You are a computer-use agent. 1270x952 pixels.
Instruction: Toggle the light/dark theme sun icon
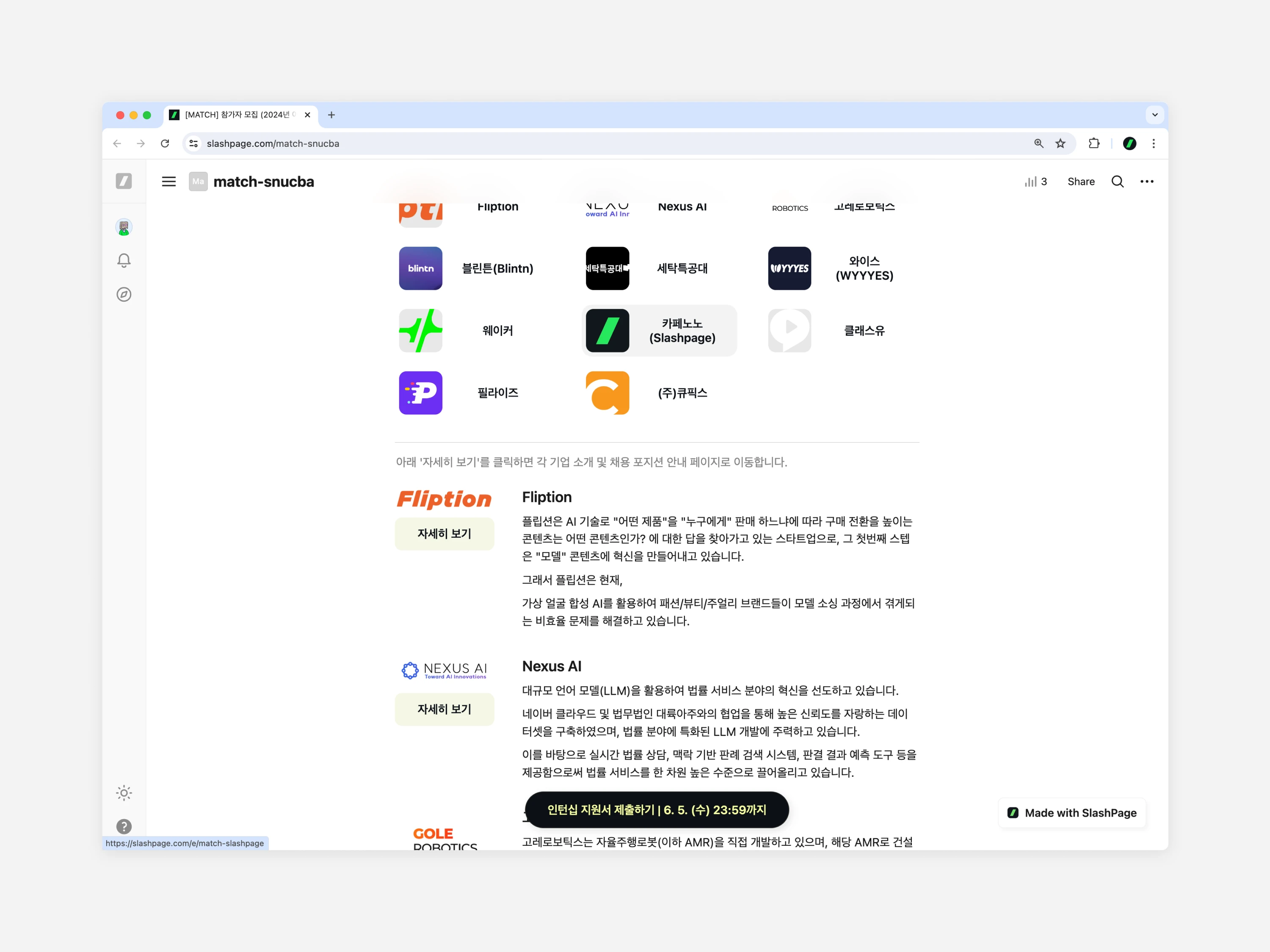(x=124, y=793)
